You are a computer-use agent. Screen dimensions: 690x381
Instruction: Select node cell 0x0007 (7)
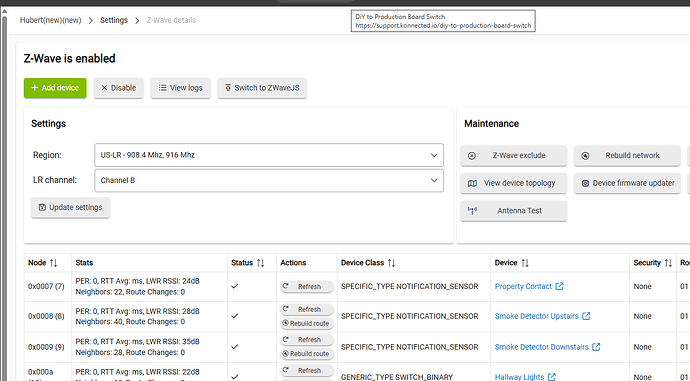[x=46, y=286]
